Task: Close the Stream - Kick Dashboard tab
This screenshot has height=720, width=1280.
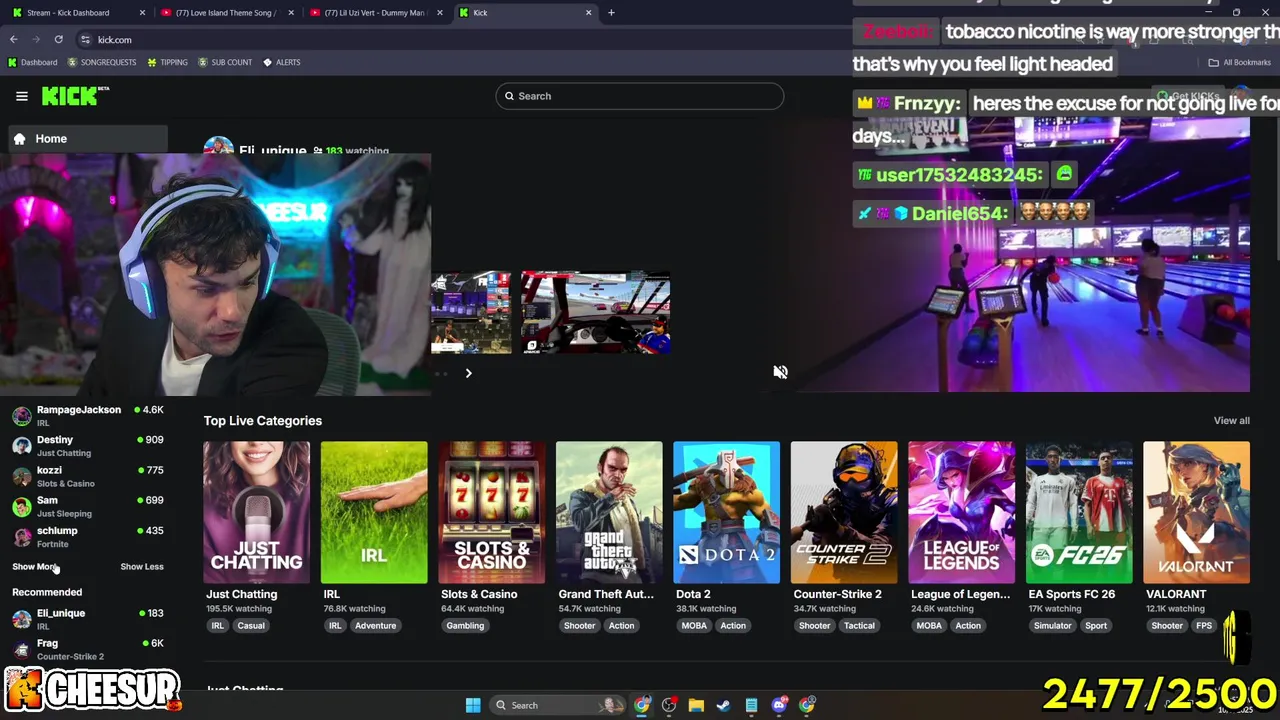Action: pos(142,13)
